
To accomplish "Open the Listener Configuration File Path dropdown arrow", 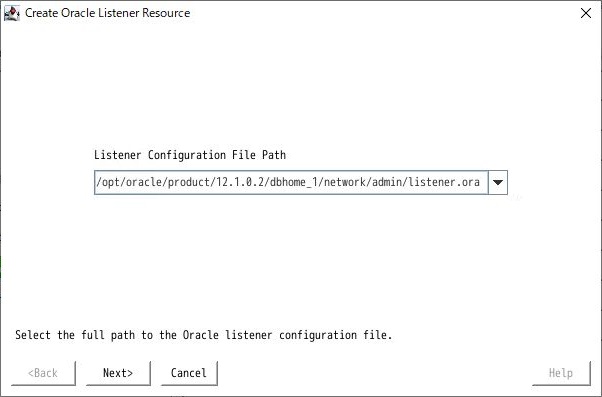I will coord(498,182).
